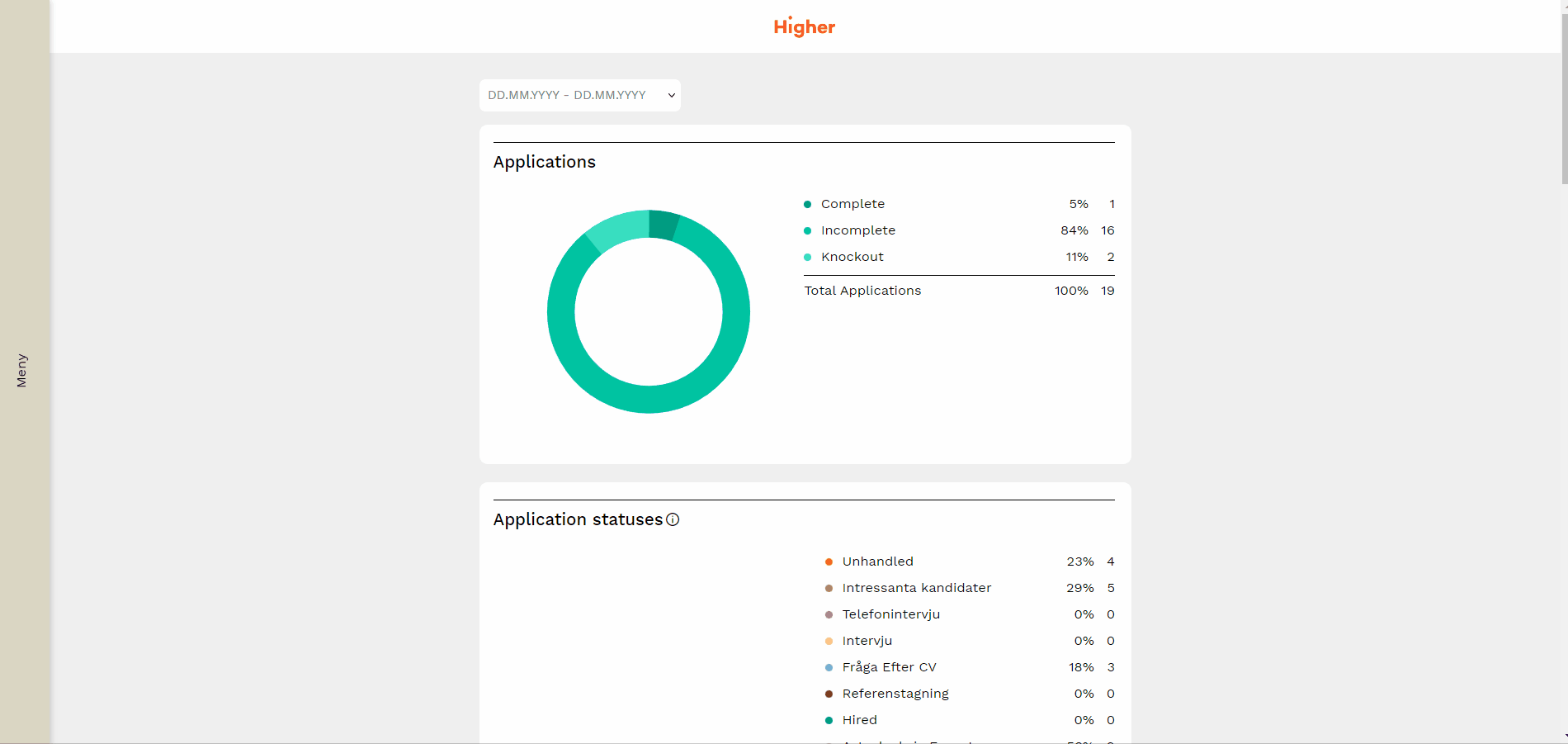
Task: Open the date range dropdown
Action: [579, 95]
